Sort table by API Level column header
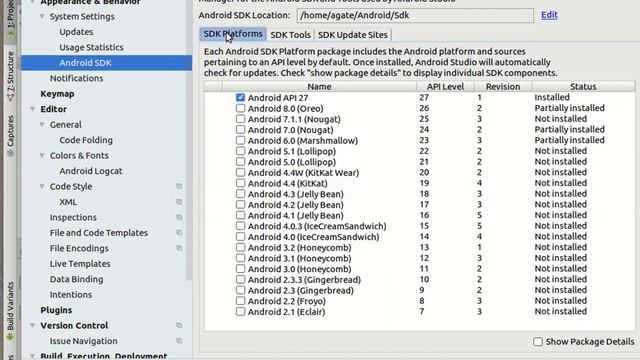The height and width of the screenshot is (360, 640). tap(445, 87)
